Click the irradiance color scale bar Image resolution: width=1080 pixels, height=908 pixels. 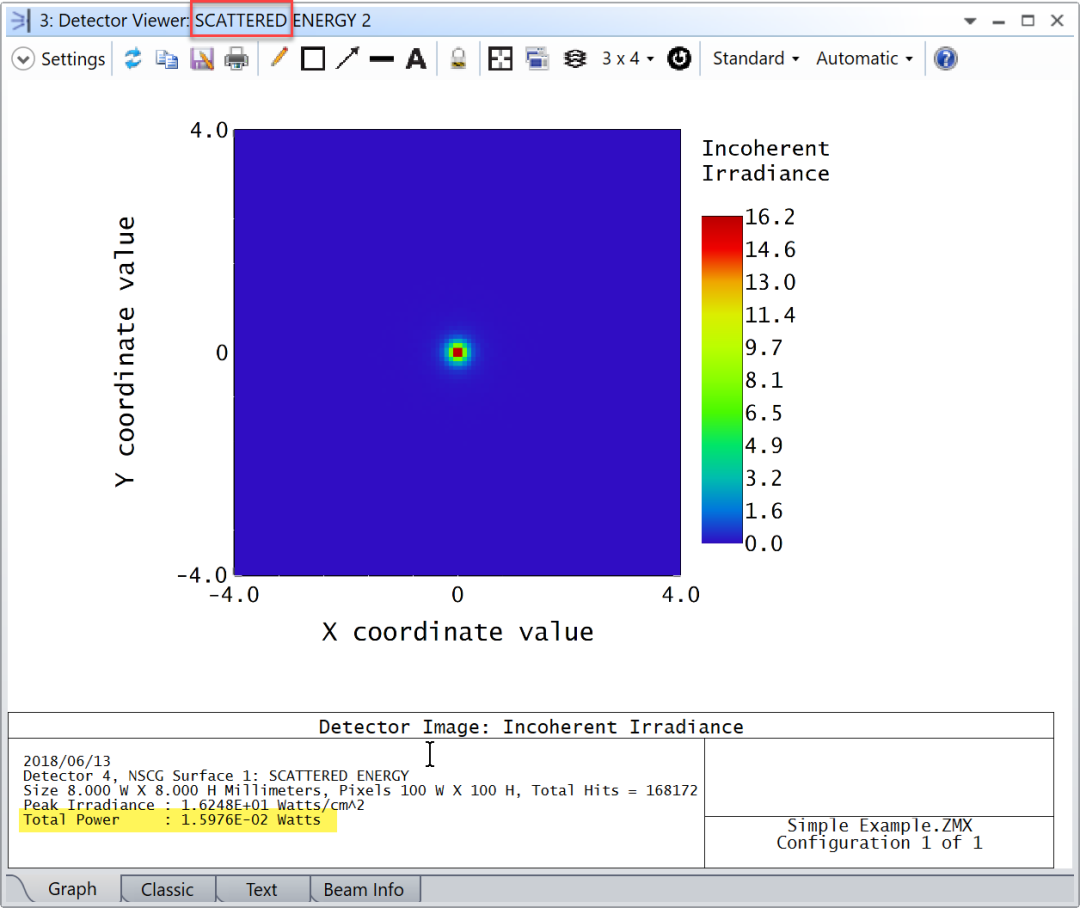pos(718,380)
